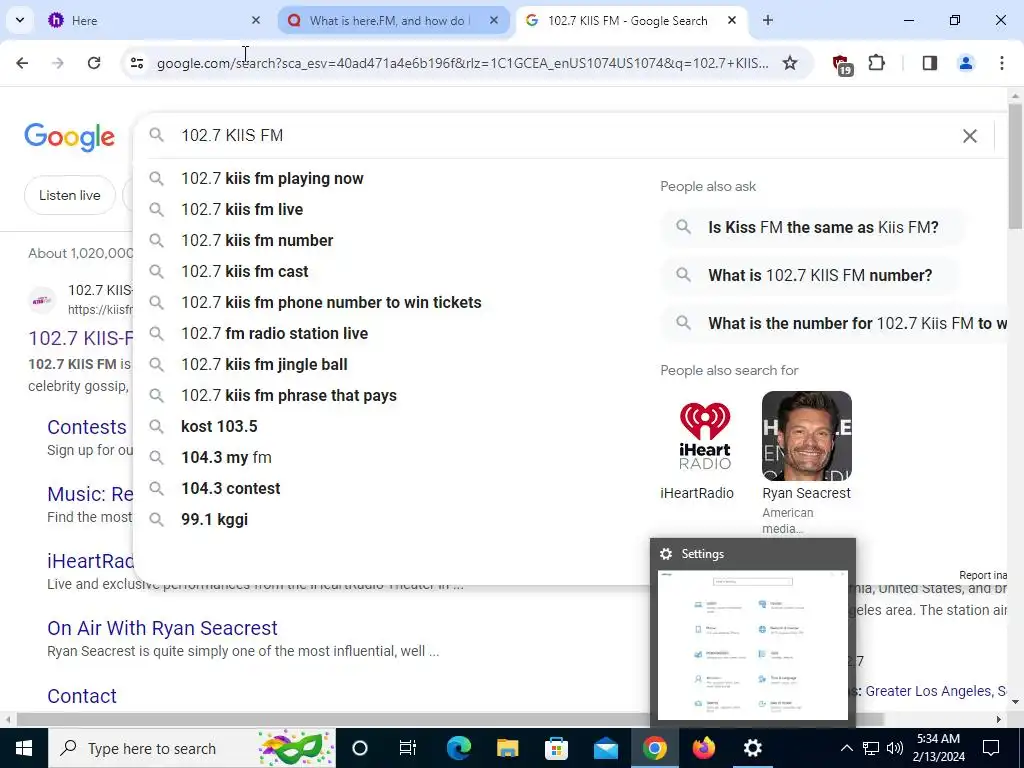1024x768 pixels.
Task: Click the address bar URL
Action: pos(462,63)
